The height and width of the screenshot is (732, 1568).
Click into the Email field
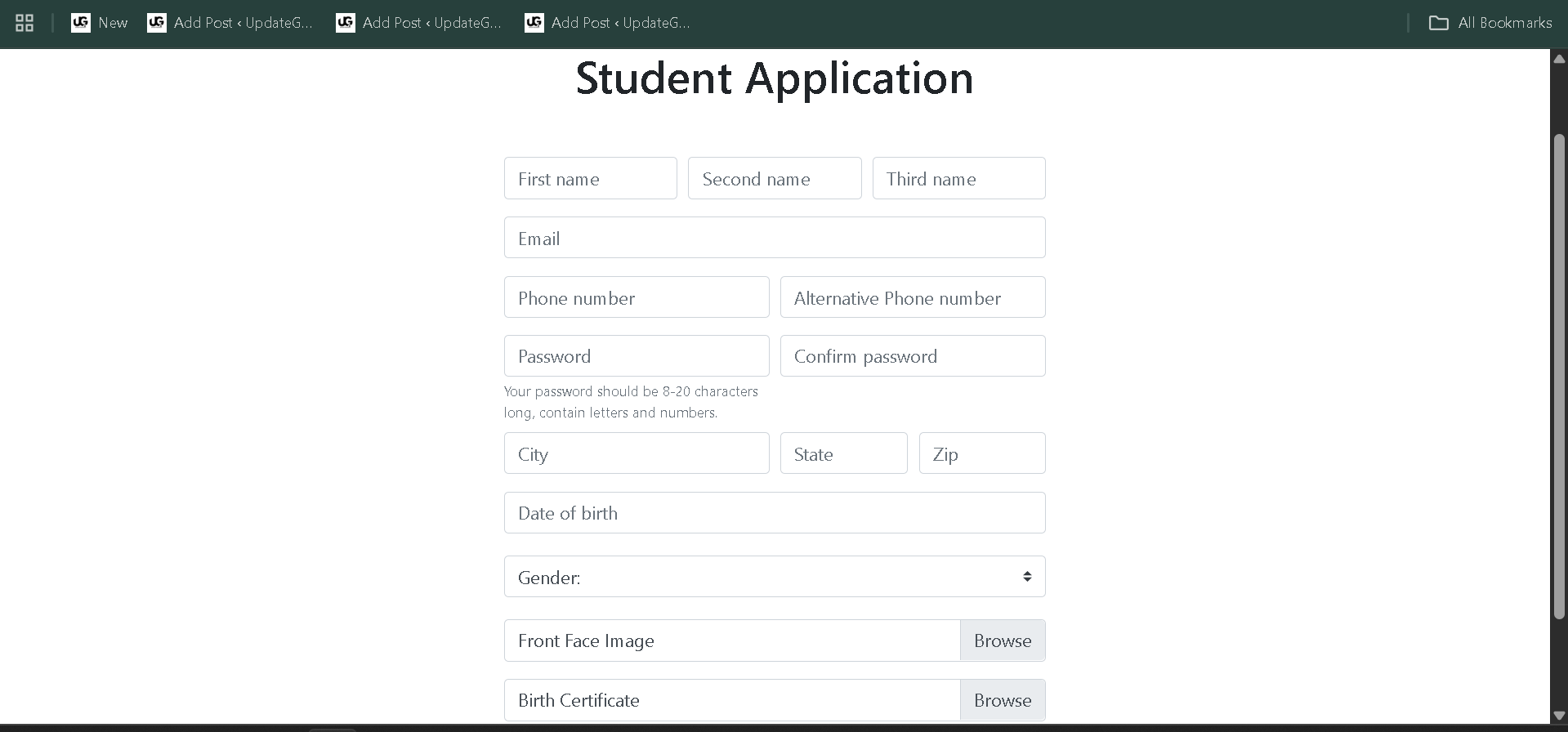point(774,238)
